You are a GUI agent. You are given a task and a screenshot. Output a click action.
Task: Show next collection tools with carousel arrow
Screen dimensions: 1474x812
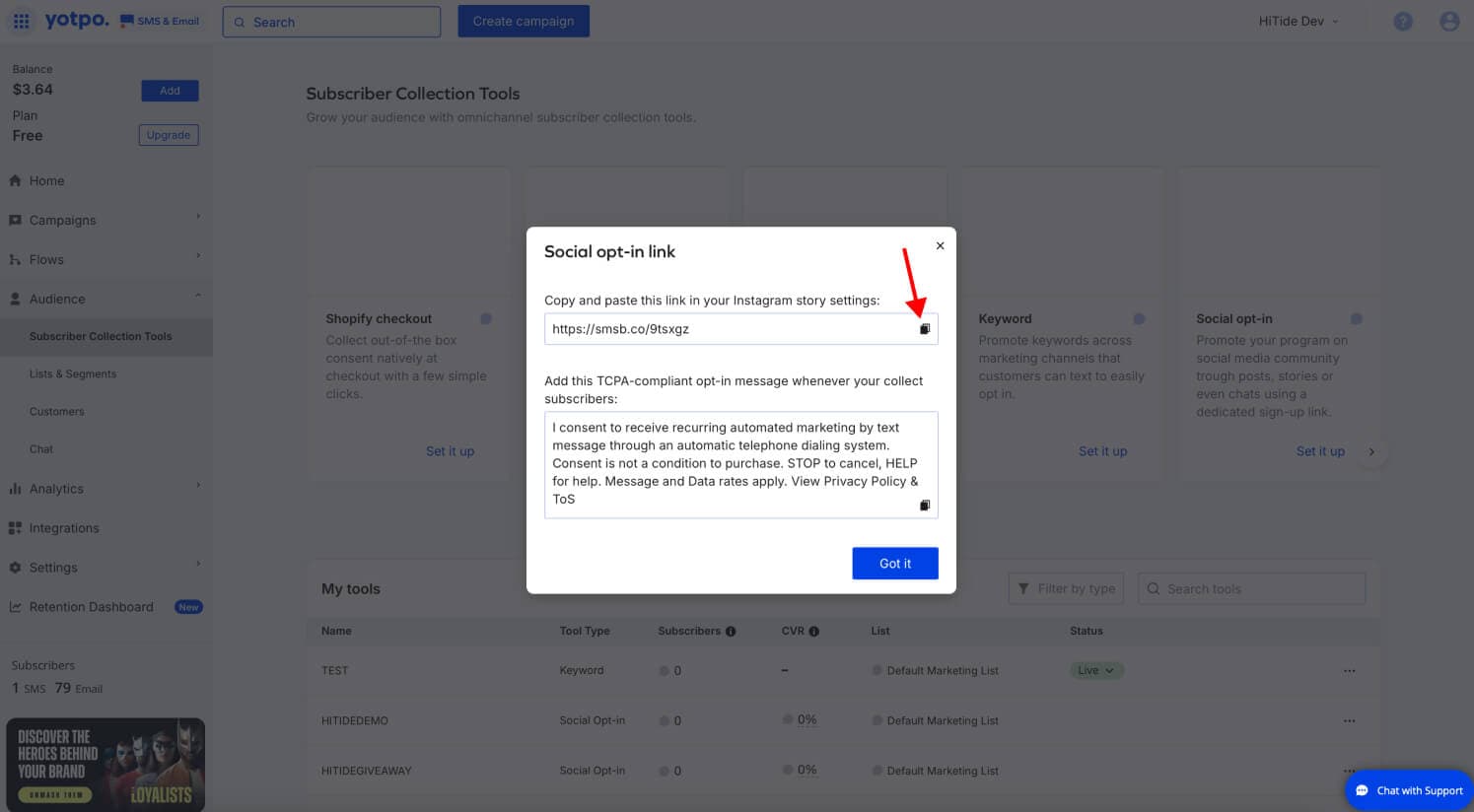1371,451
